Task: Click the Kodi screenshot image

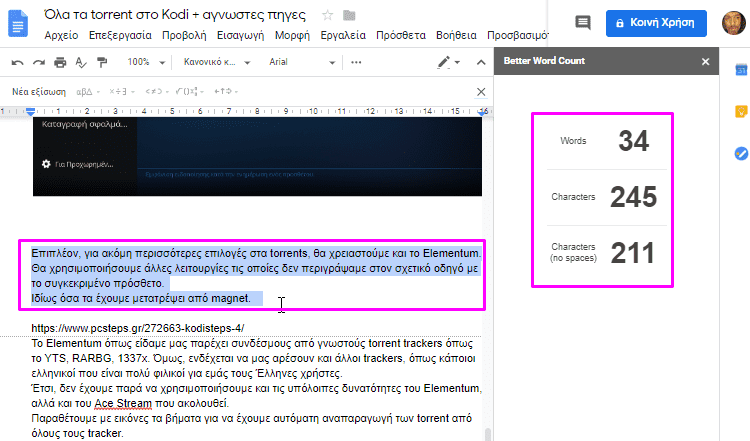Action: [x=257, y=156]
